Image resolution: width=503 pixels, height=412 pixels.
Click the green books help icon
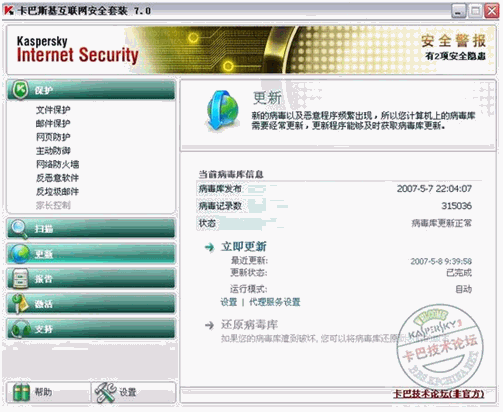coord(21,392)
